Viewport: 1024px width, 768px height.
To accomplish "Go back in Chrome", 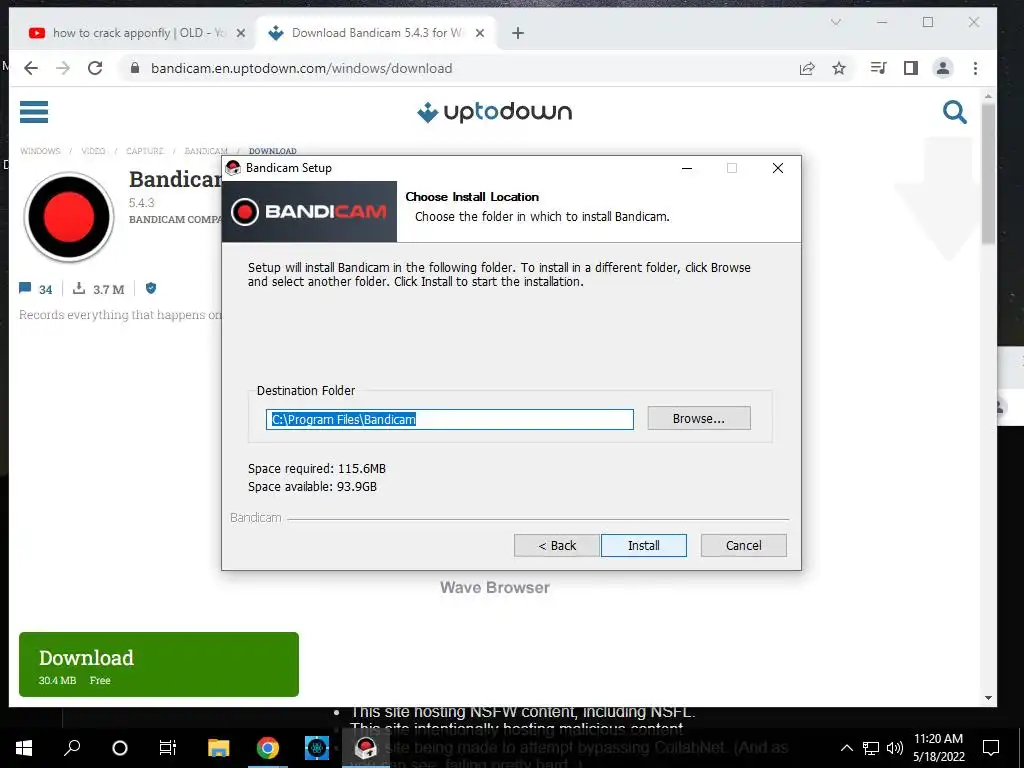I will pyautogui.click(x=31, y=68).
